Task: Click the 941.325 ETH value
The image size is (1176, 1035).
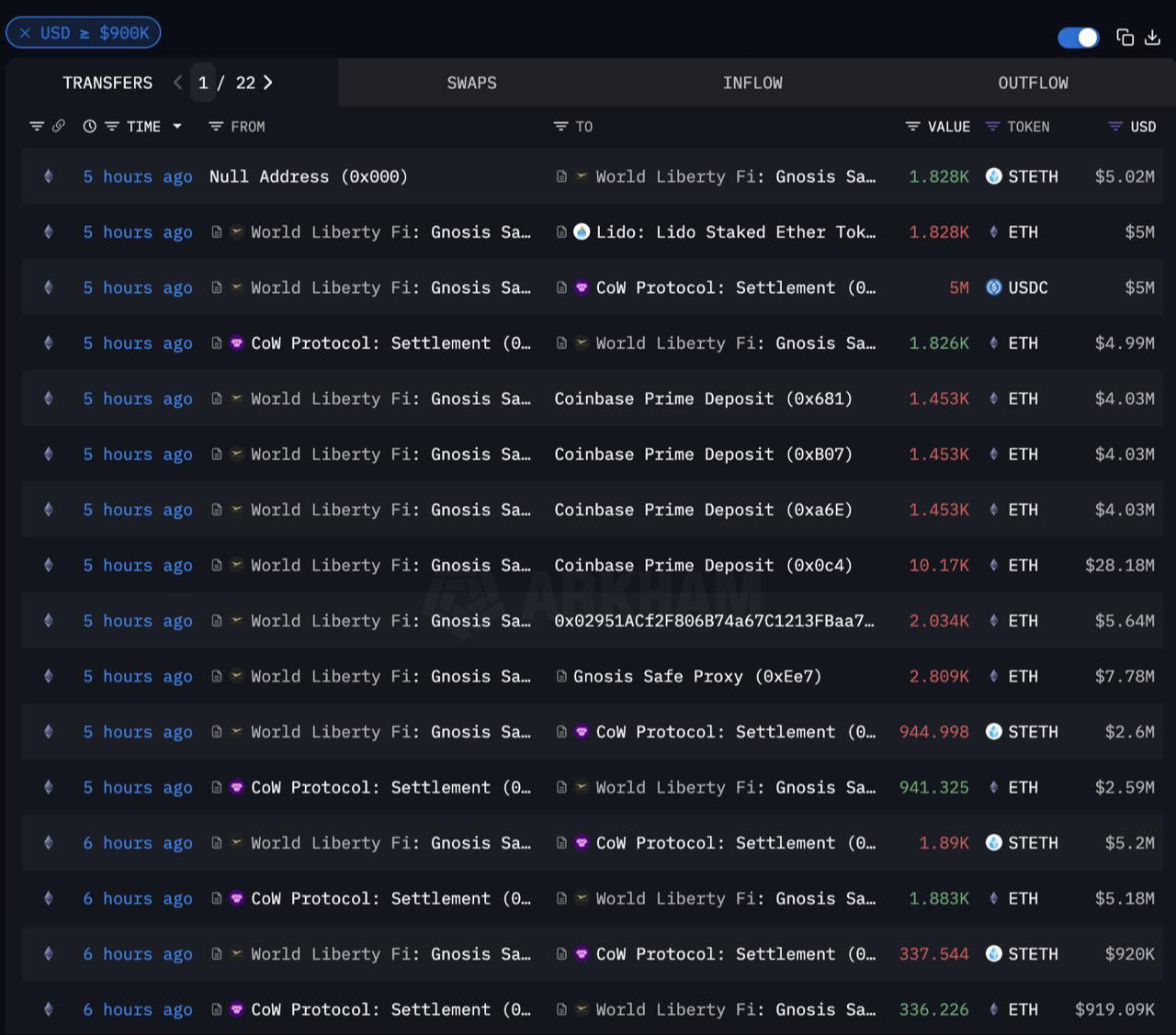Action: coord(933,788)
